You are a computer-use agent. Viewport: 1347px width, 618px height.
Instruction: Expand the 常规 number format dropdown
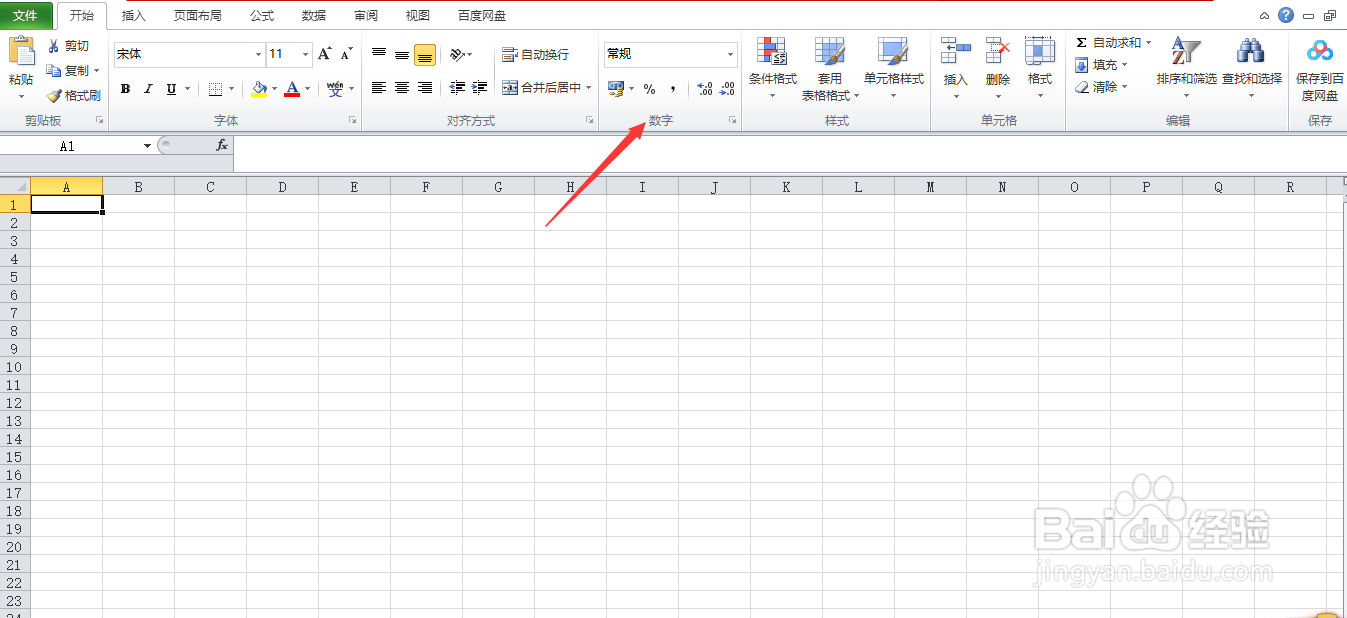(729, 54)
